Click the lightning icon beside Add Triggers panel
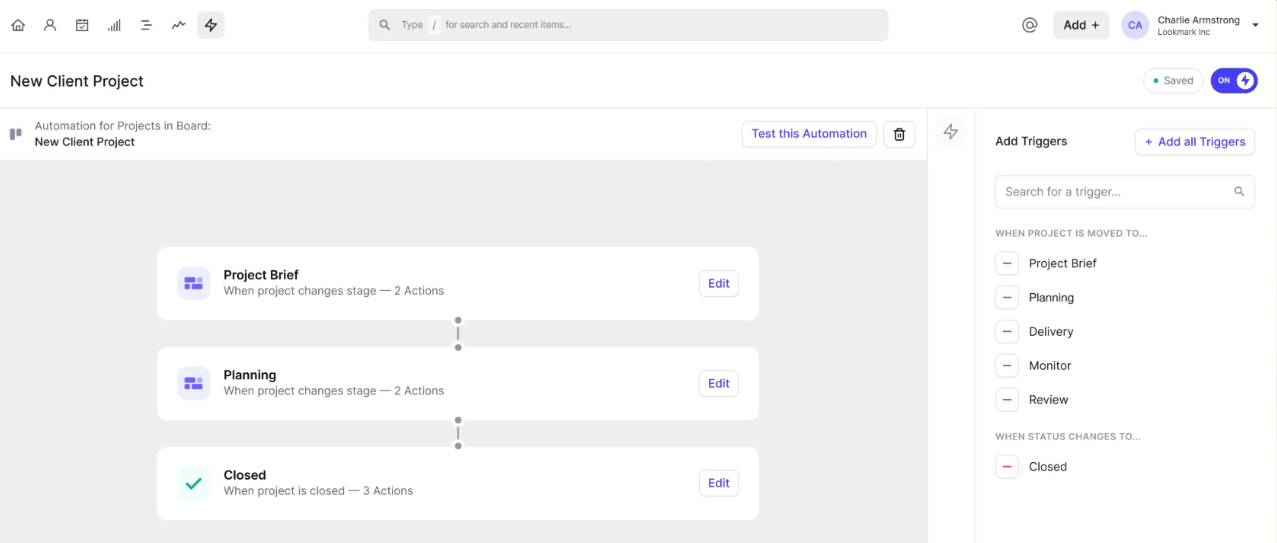The image size is (1277, 543). (951, 131)
